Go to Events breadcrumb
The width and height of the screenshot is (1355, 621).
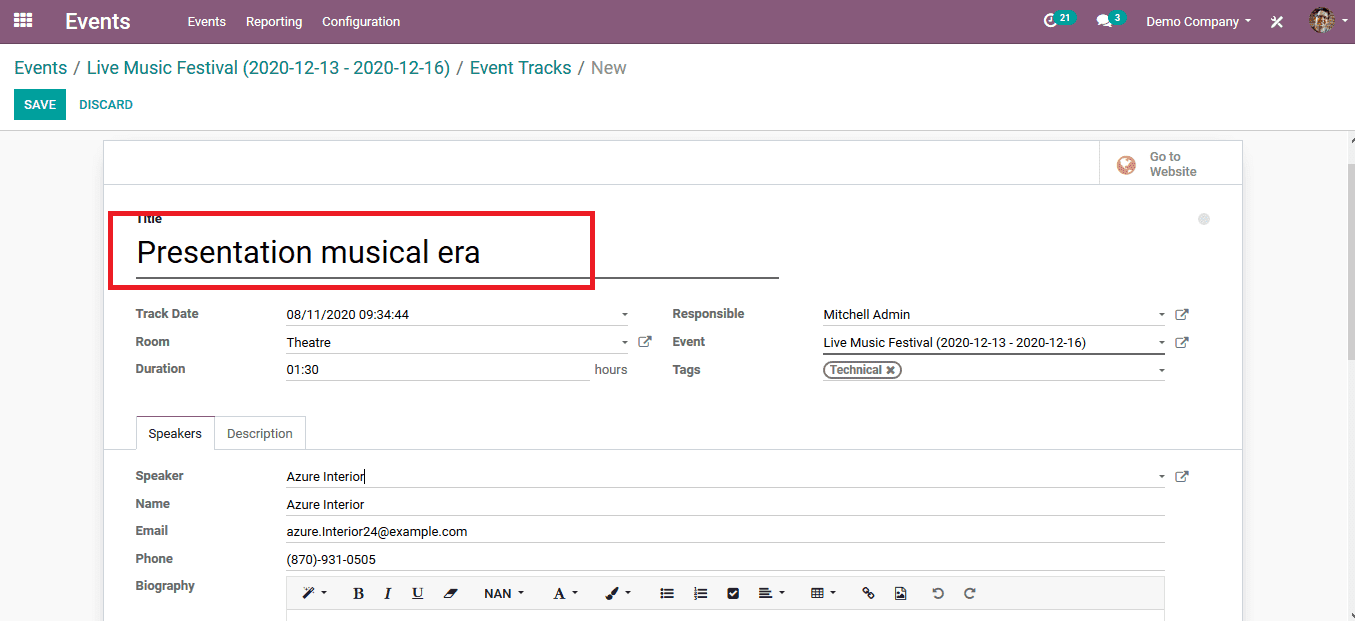point(41,68)
